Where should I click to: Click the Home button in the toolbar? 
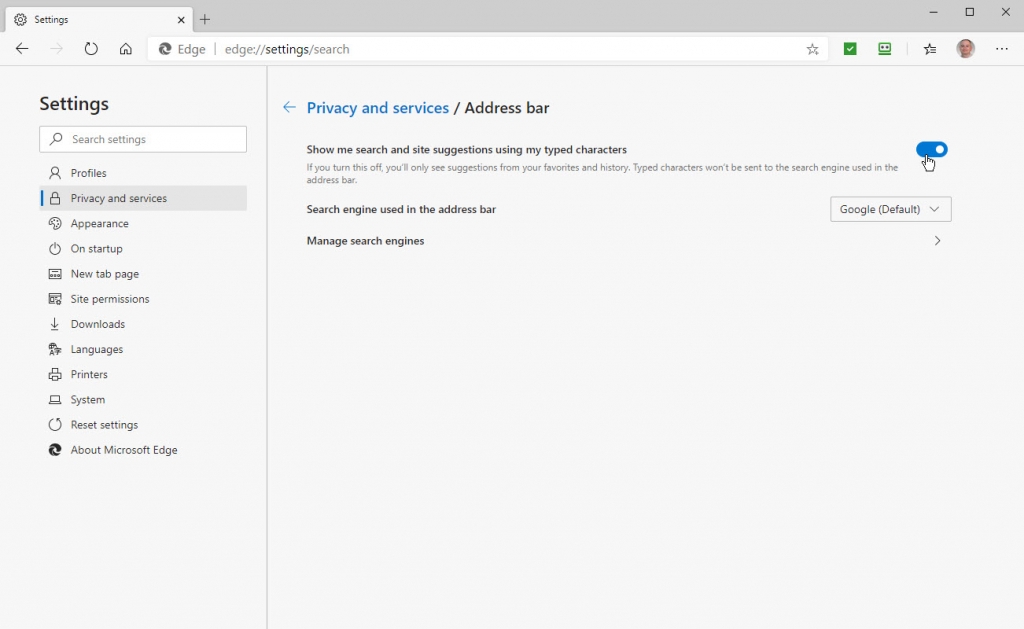[x=125, y=48]
